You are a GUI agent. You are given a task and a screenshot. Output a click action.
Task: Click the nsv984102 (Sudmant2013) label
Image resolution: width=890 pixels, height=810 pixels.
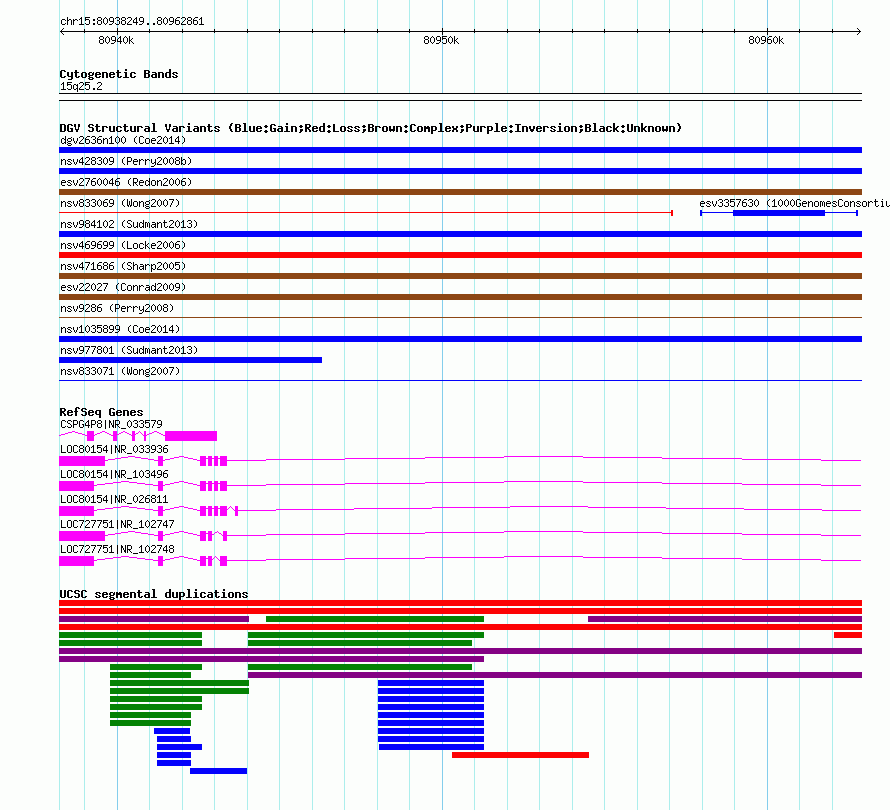pos(129,224)
